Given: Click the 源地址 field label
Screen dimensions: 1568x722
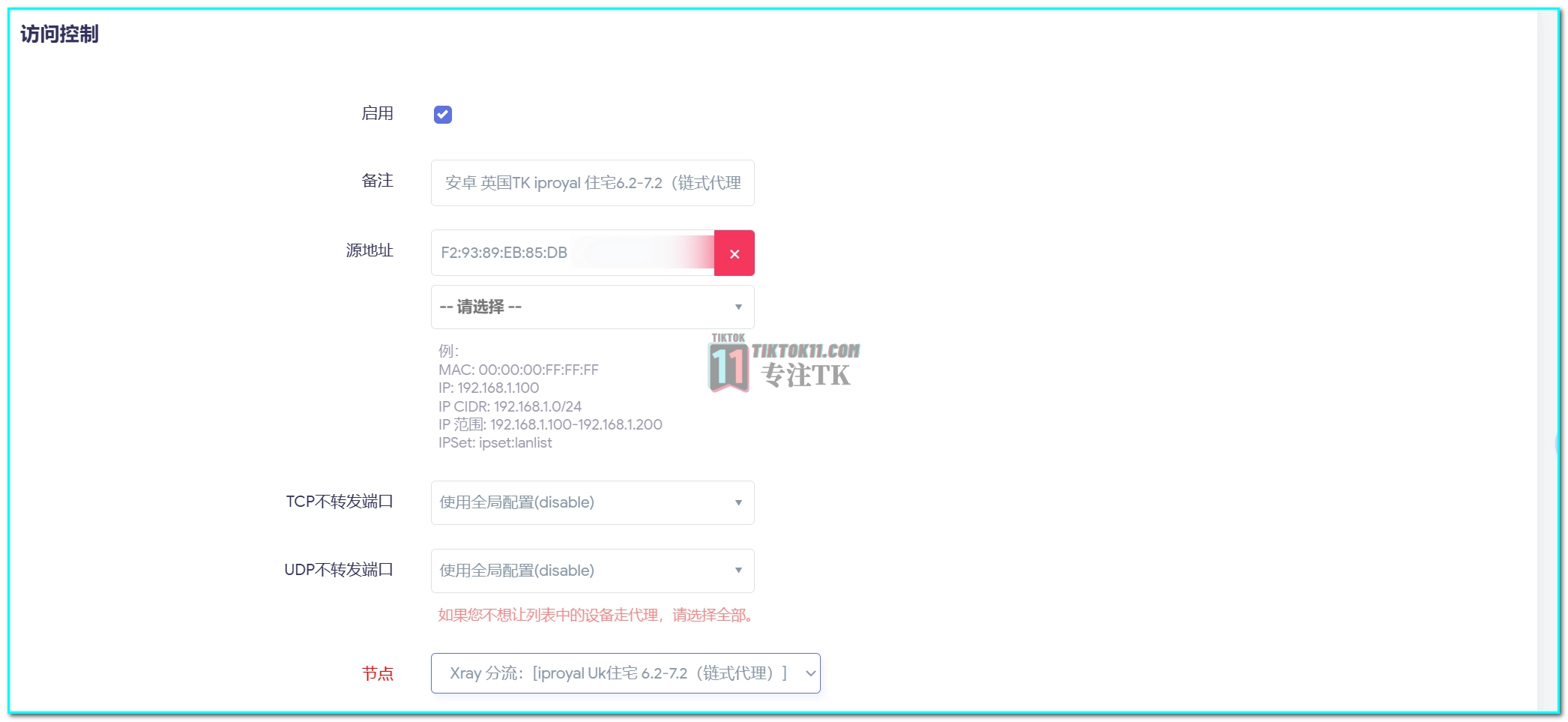Looking at the screenshot, I should pos(370,250).
